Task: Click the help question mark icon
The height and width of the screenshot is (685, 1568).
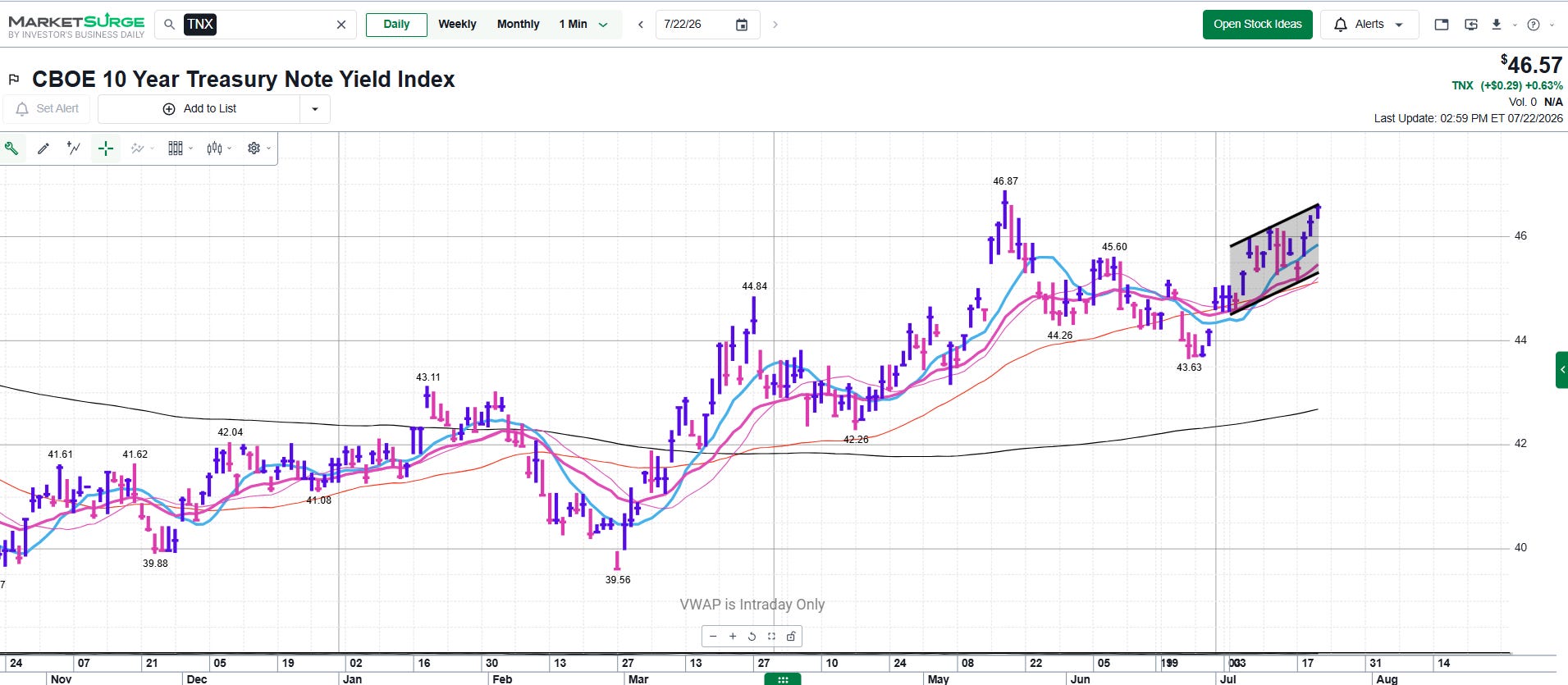Action: [x=1534, y=25]
